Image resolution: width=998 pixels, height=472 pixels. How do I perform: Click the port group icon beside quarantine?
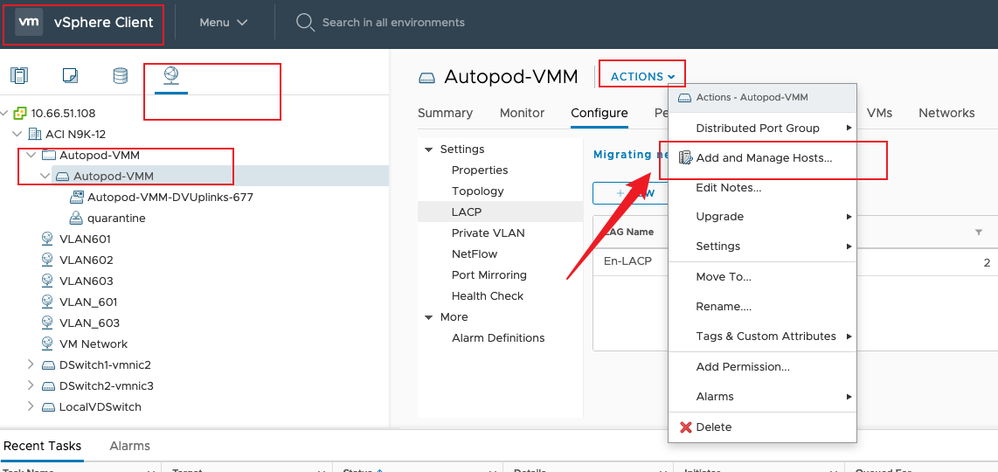(x=76, y=218)
